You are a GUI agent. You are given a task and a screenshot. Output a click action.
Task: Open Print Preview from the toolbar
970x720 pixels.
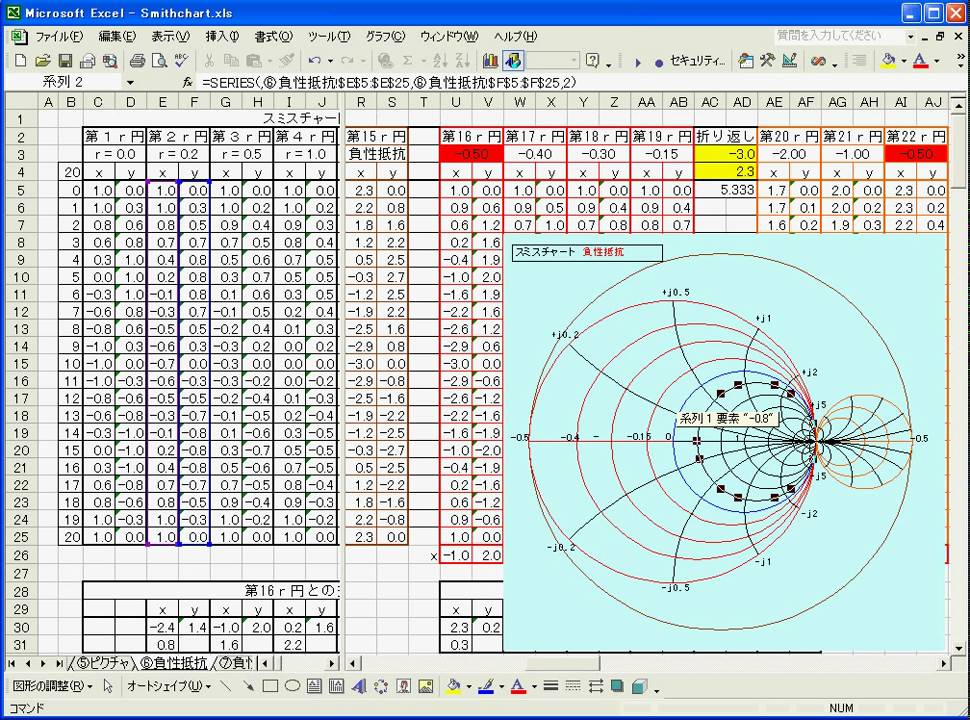coord(160,61)
